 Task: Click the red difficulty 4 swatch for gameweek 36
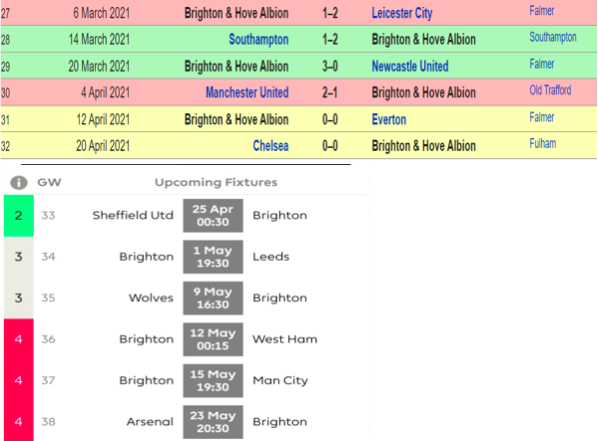tap(19, 339)
